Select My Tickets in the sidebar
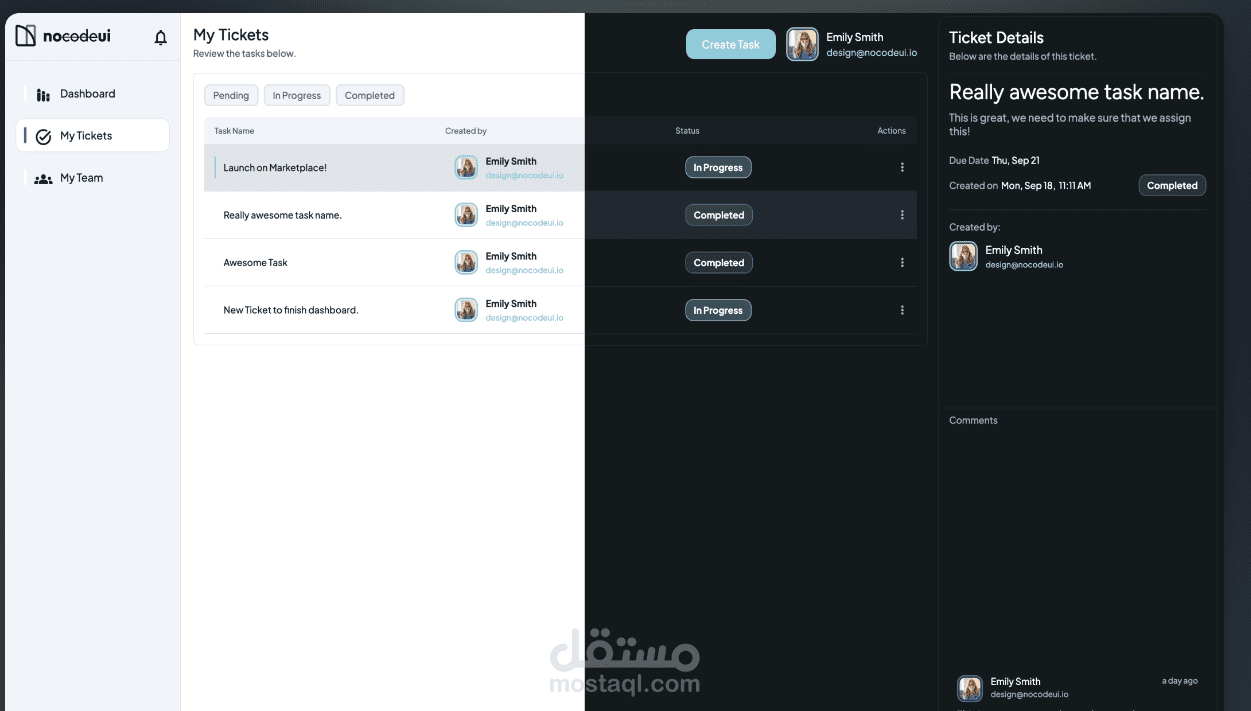This screenshot has height=711, width=1251. pos(92,136)
